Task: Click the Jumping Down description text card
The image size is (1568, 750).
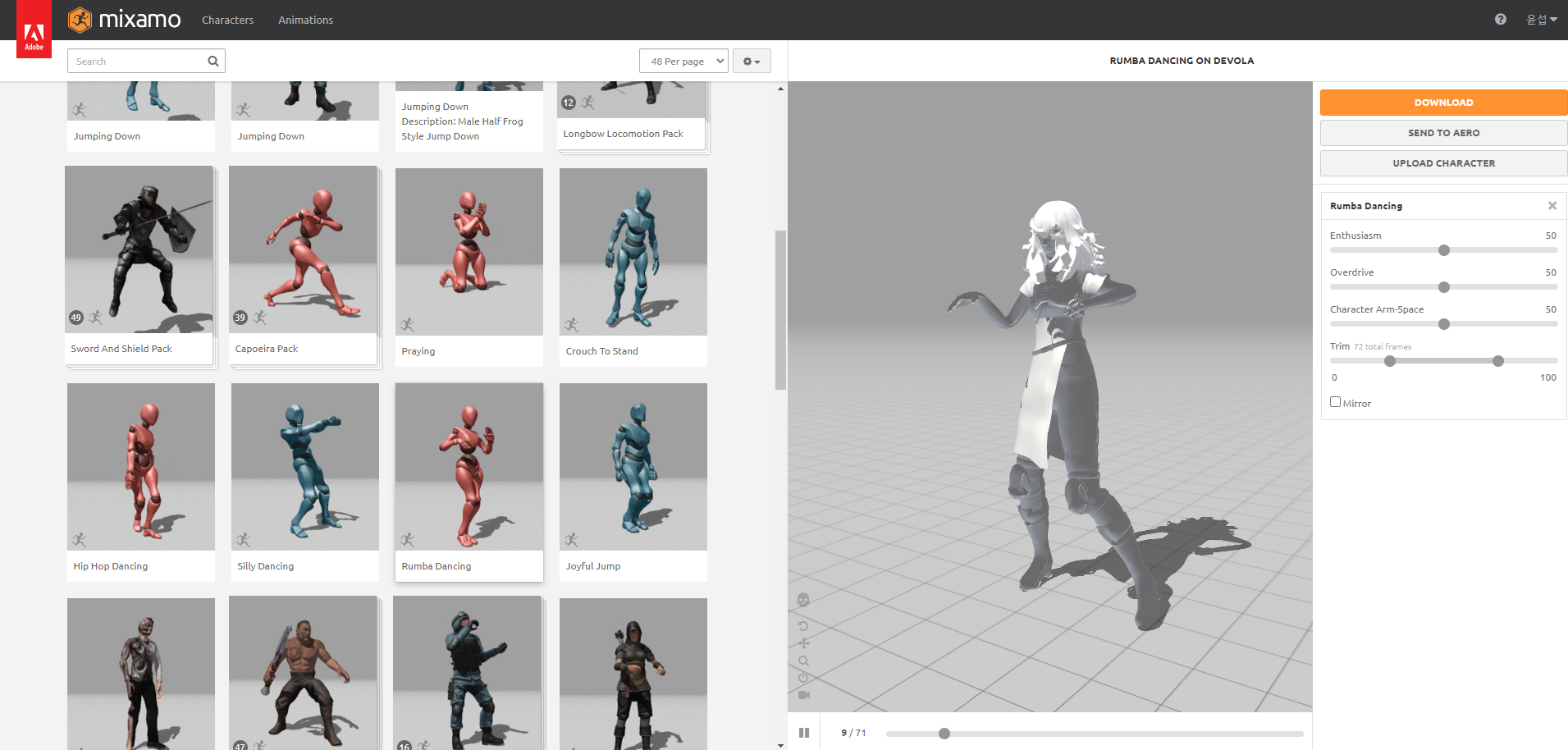Action: [469, 121]
